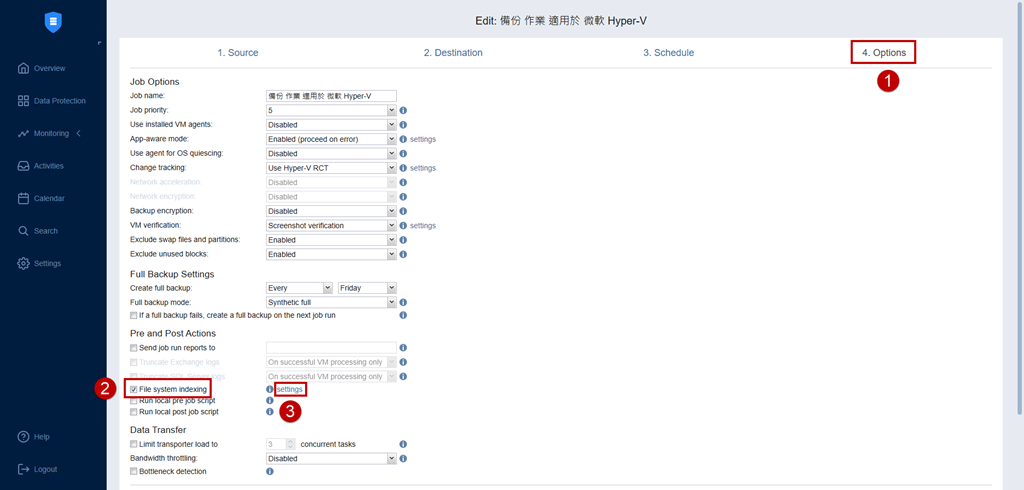Open Data Protection in sidebar
The height and width of the screenshot is (490, 1024).
tap(59, 101)
